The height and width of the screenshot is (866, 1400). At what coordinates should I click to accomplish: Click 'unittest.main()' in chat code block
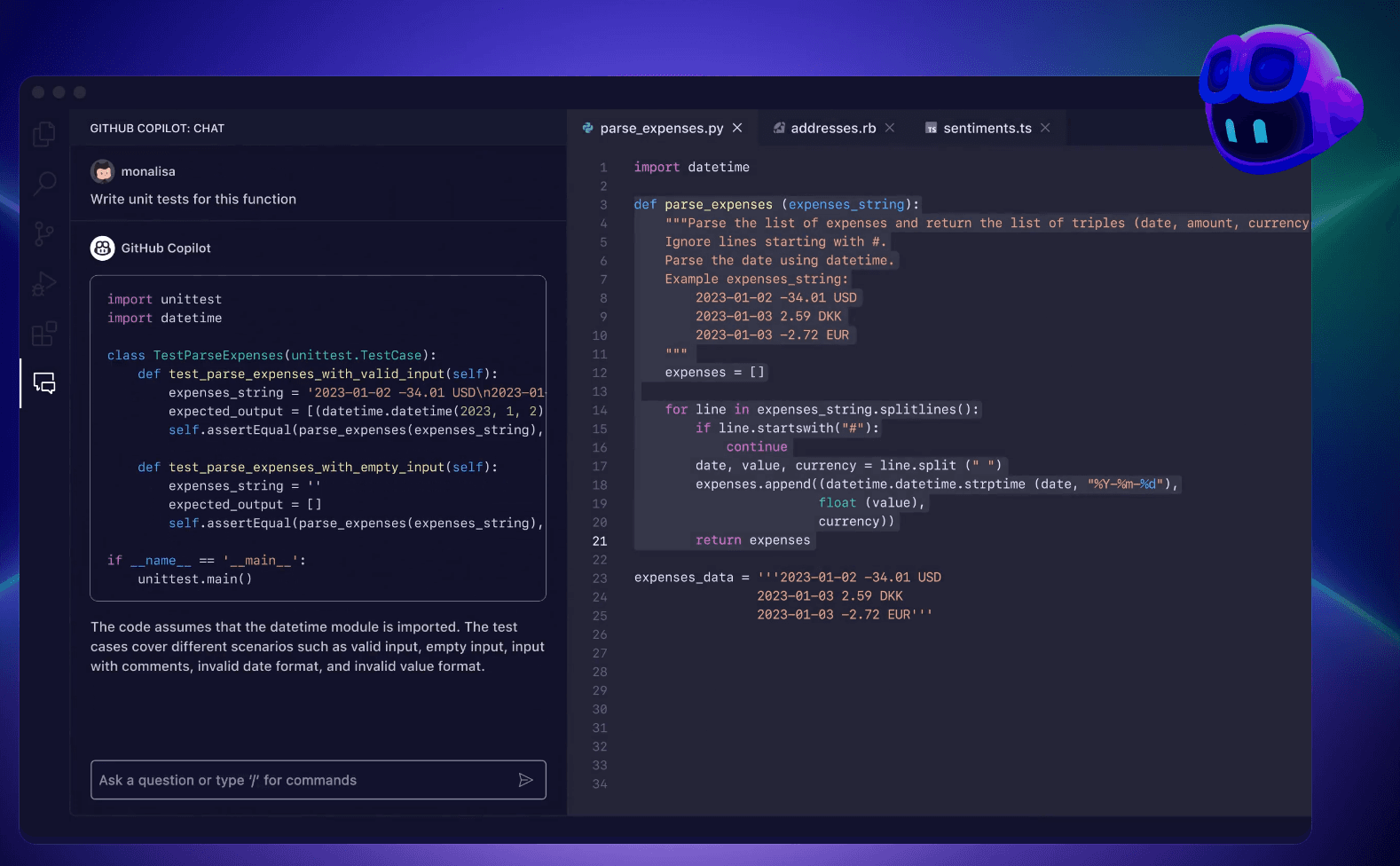[x=195, y=579]
